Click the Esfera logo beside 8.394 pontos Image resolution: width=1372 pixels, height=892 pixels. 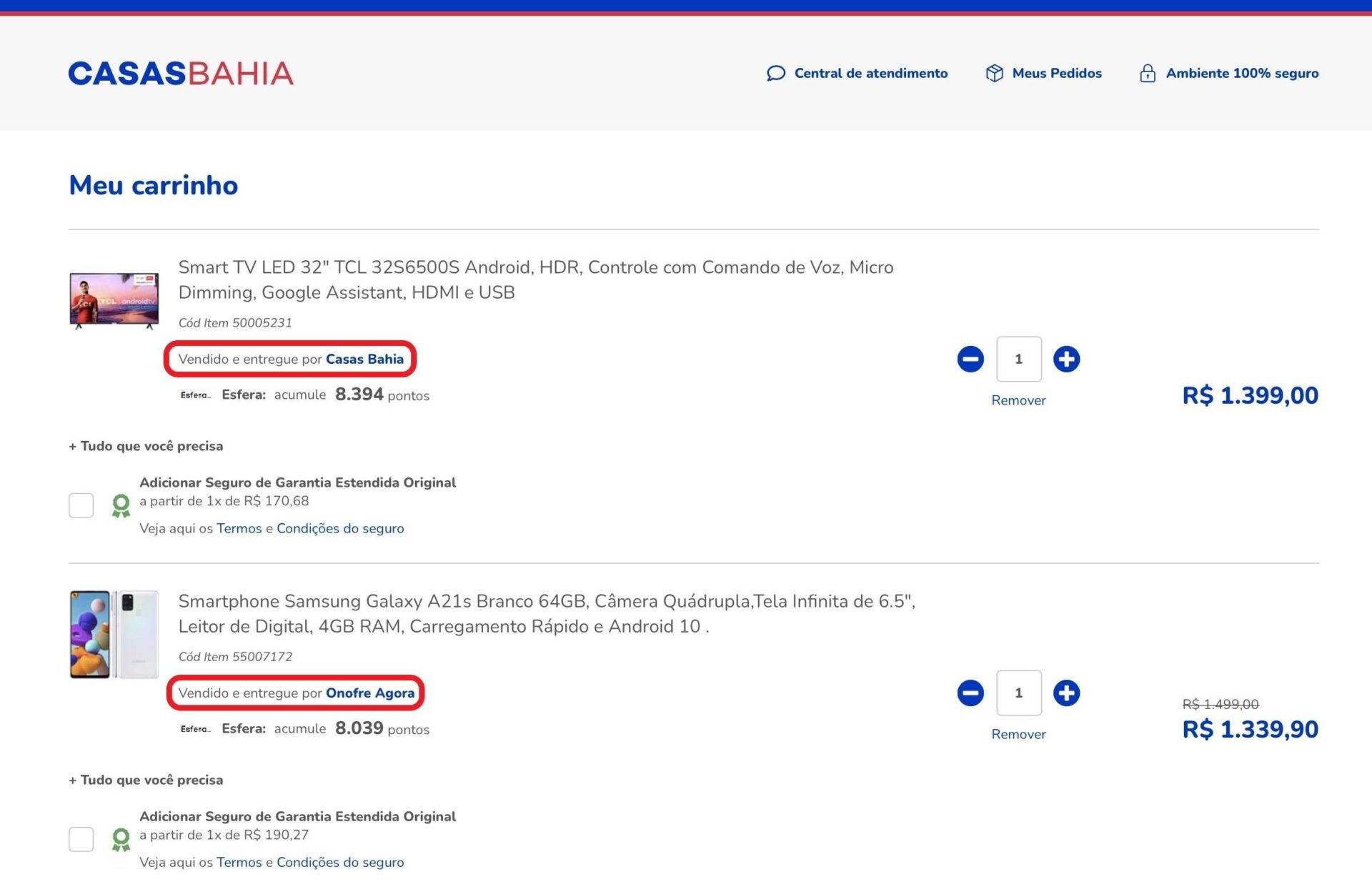[x=195, y=395]
